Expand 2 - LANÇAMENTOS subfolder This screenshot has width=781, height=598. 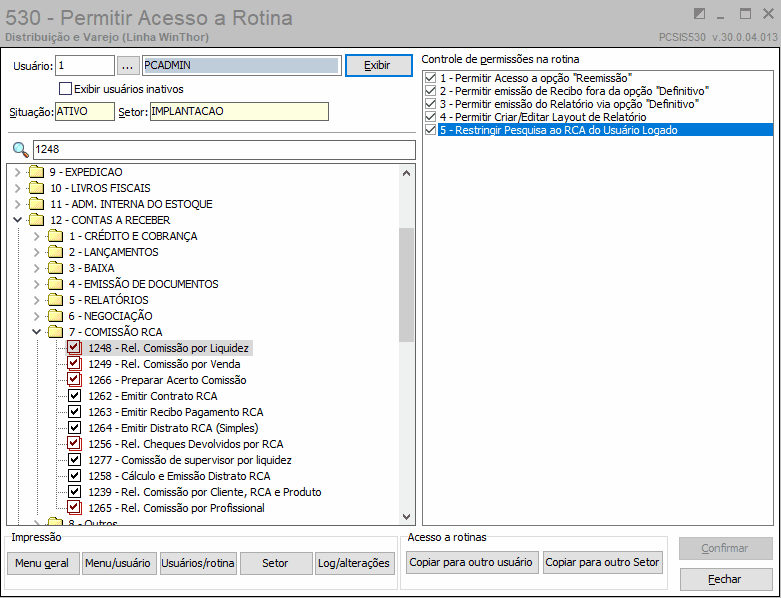pyautogui.click(x=36, y=252)
